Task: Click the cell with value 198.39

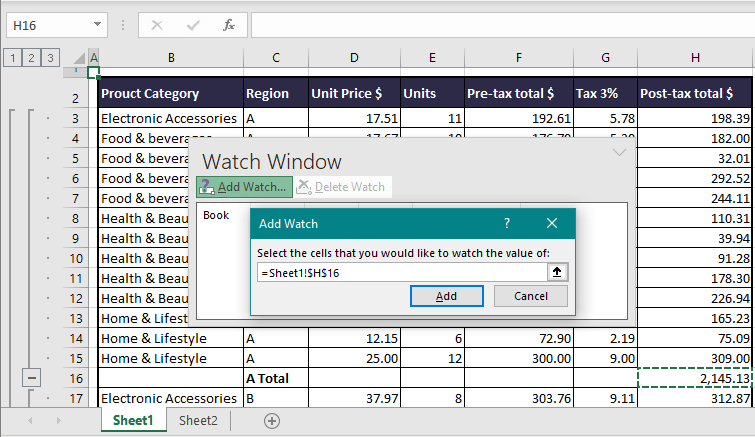Action: pos(695,118)
